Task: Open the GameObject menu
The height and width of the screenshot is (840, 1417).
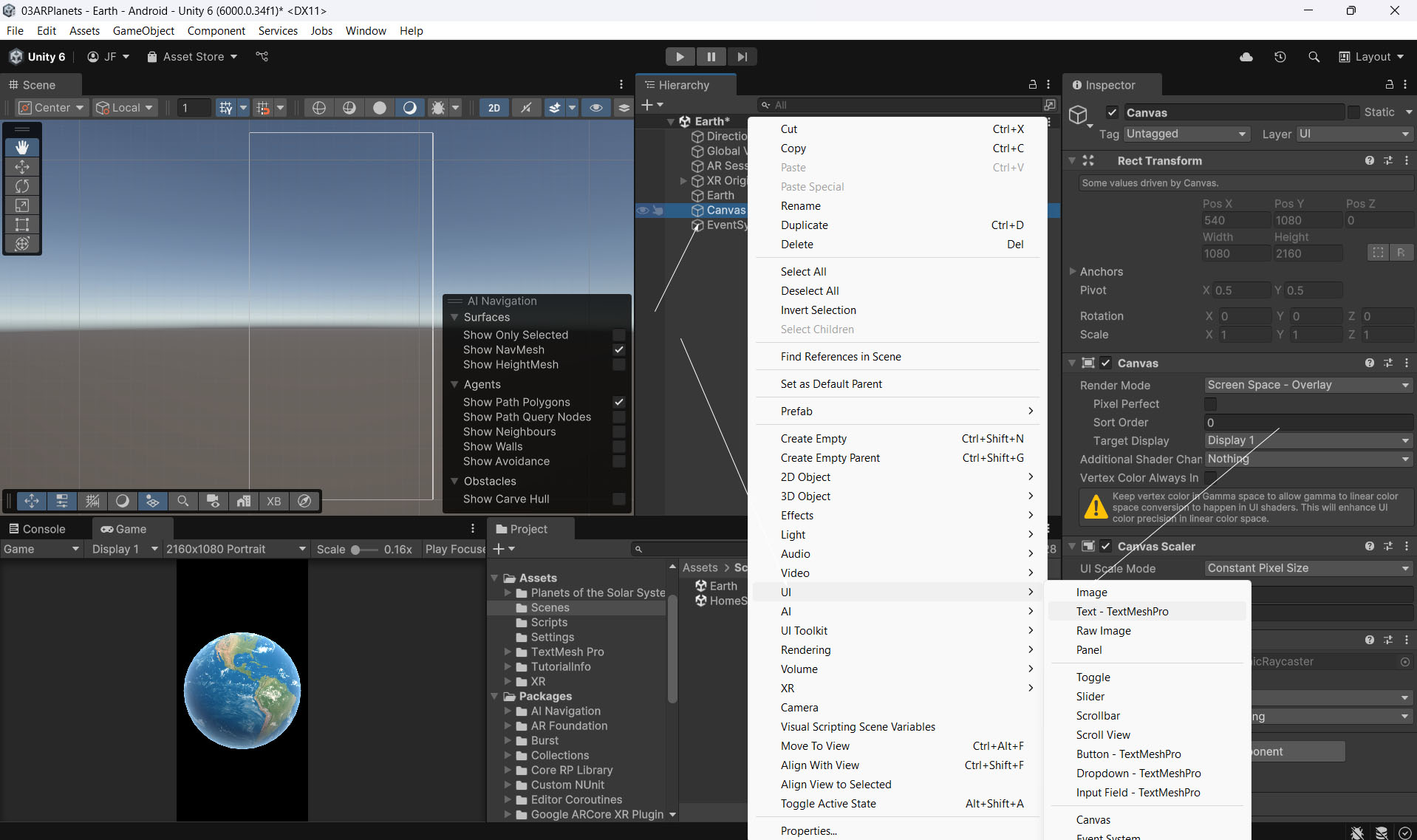Action: tap(143, 31)
